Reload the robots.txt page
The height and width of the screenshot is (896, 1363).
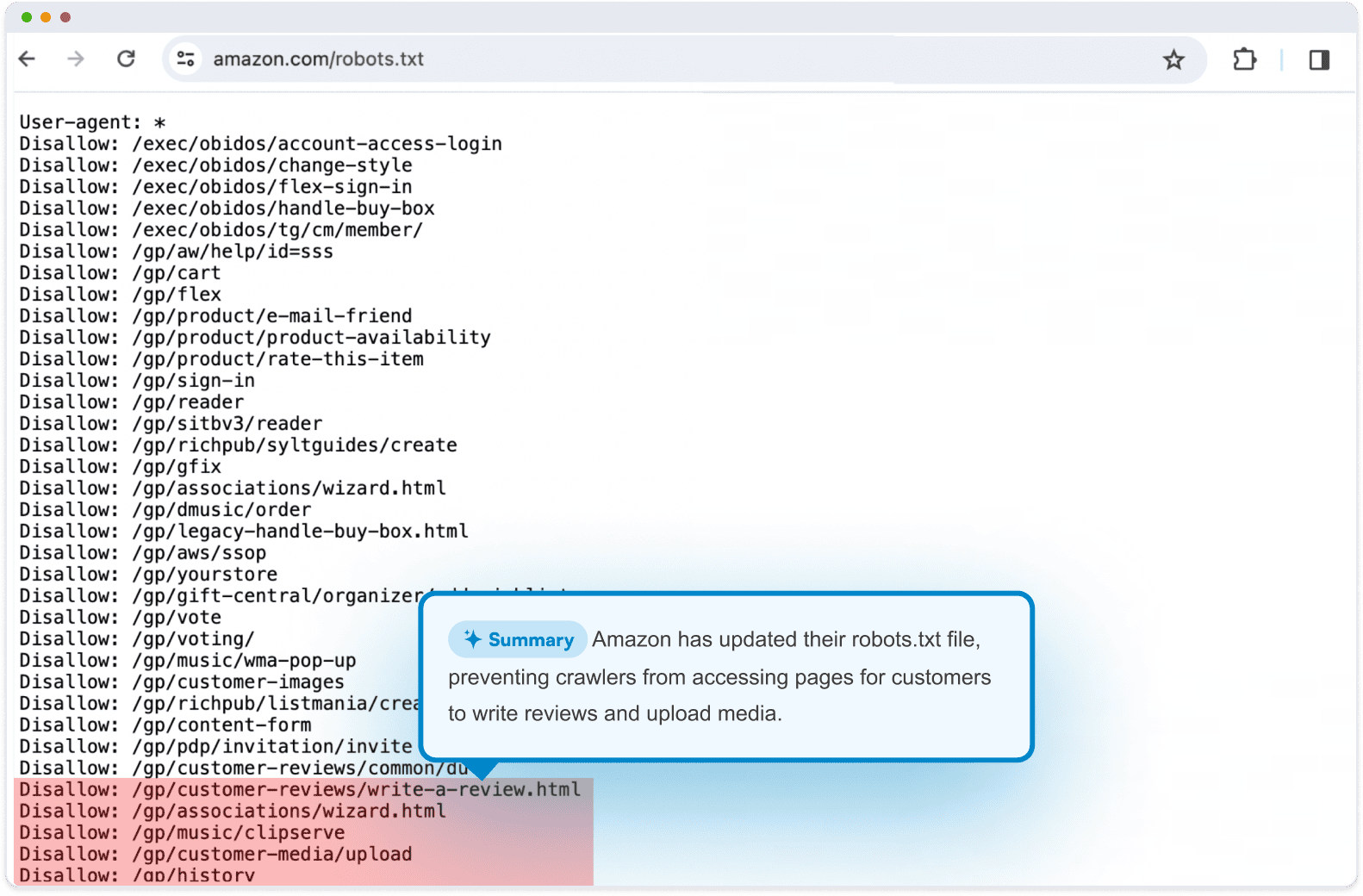coord(126,59)
